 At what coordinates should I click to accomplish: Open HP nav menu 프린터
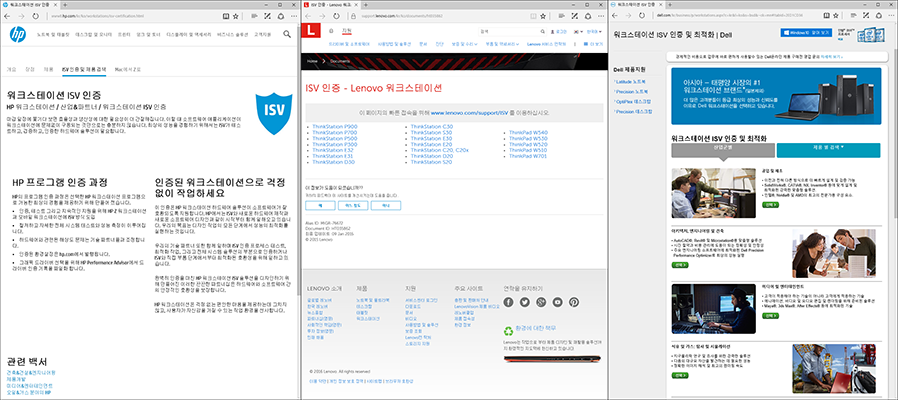click(124, 34)
